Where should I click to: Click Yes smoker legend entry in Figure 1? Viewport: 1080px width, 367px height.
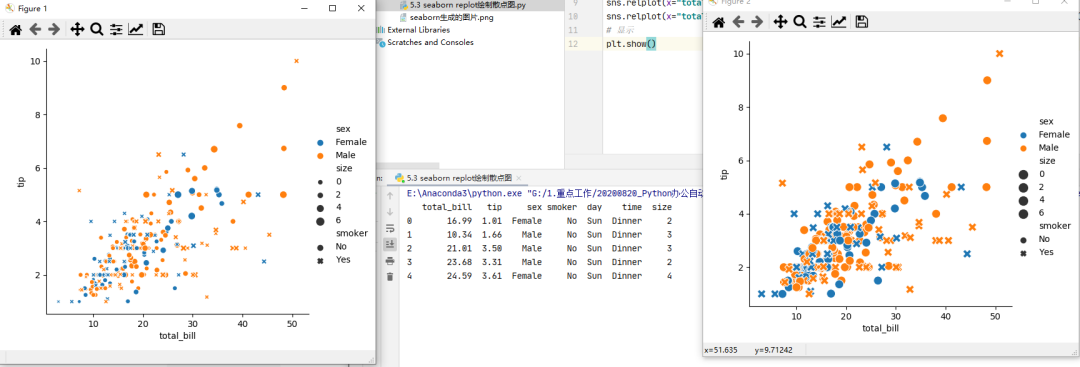tap(342, 260)
